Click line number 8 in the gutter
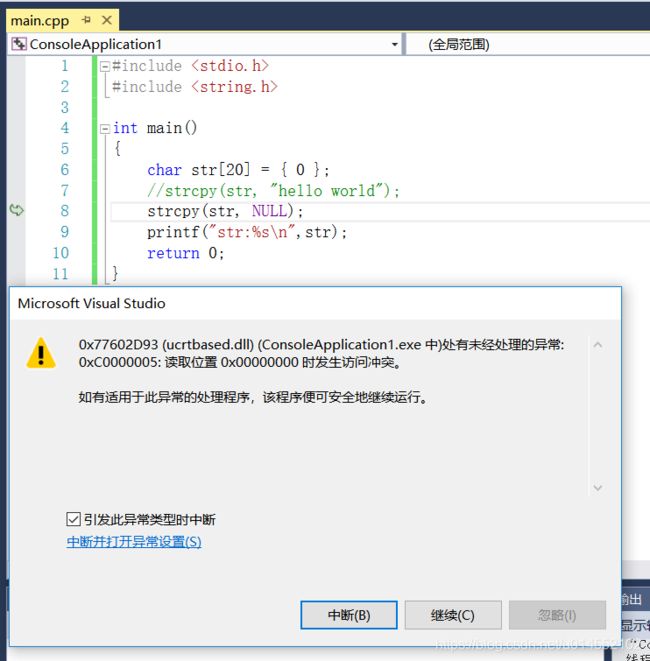This screenshot has width=650, height=661. click(64, 210)
